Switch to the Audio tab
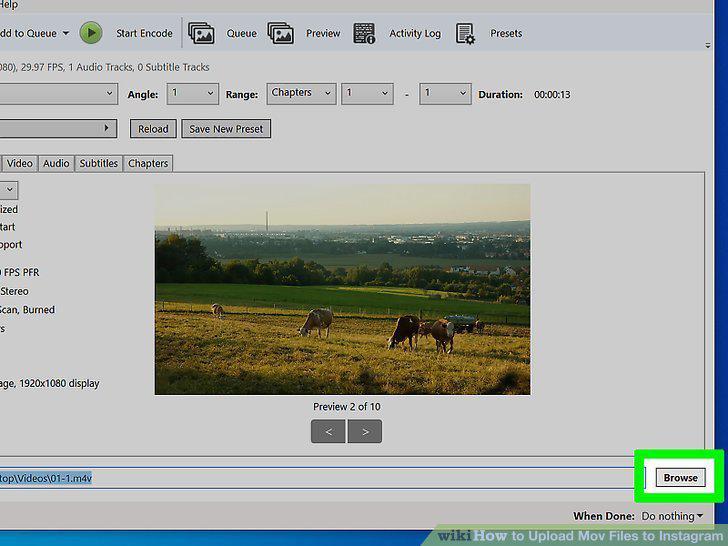This screenshot has width=728, height=546. pyautogui.click(x=56, y=163)
